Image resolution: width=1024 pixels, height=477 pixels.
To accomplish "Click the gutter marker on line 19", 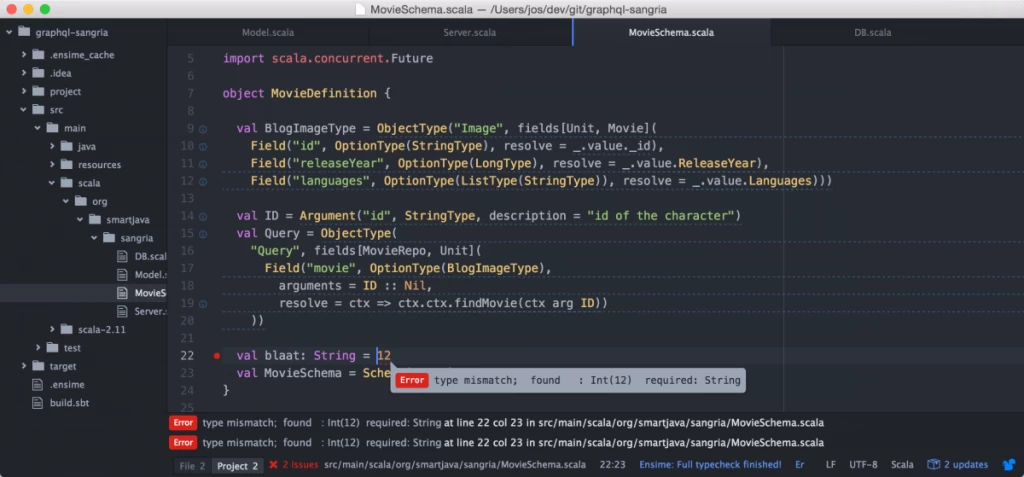I will pyautogui.click(x=202, y=304).
